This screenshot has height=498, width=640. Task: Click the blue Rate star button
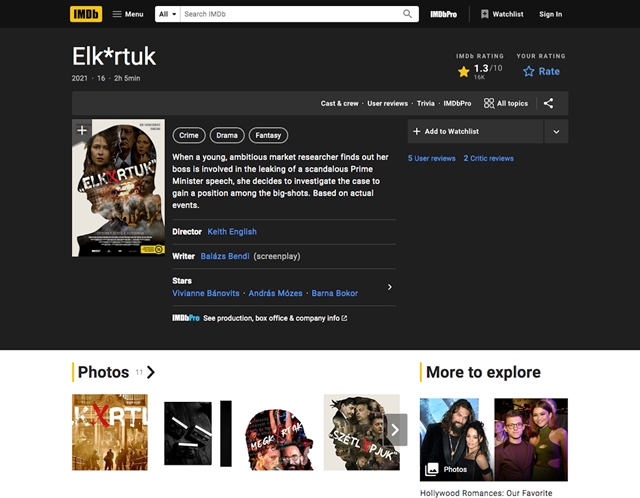[x=541, y=71]
